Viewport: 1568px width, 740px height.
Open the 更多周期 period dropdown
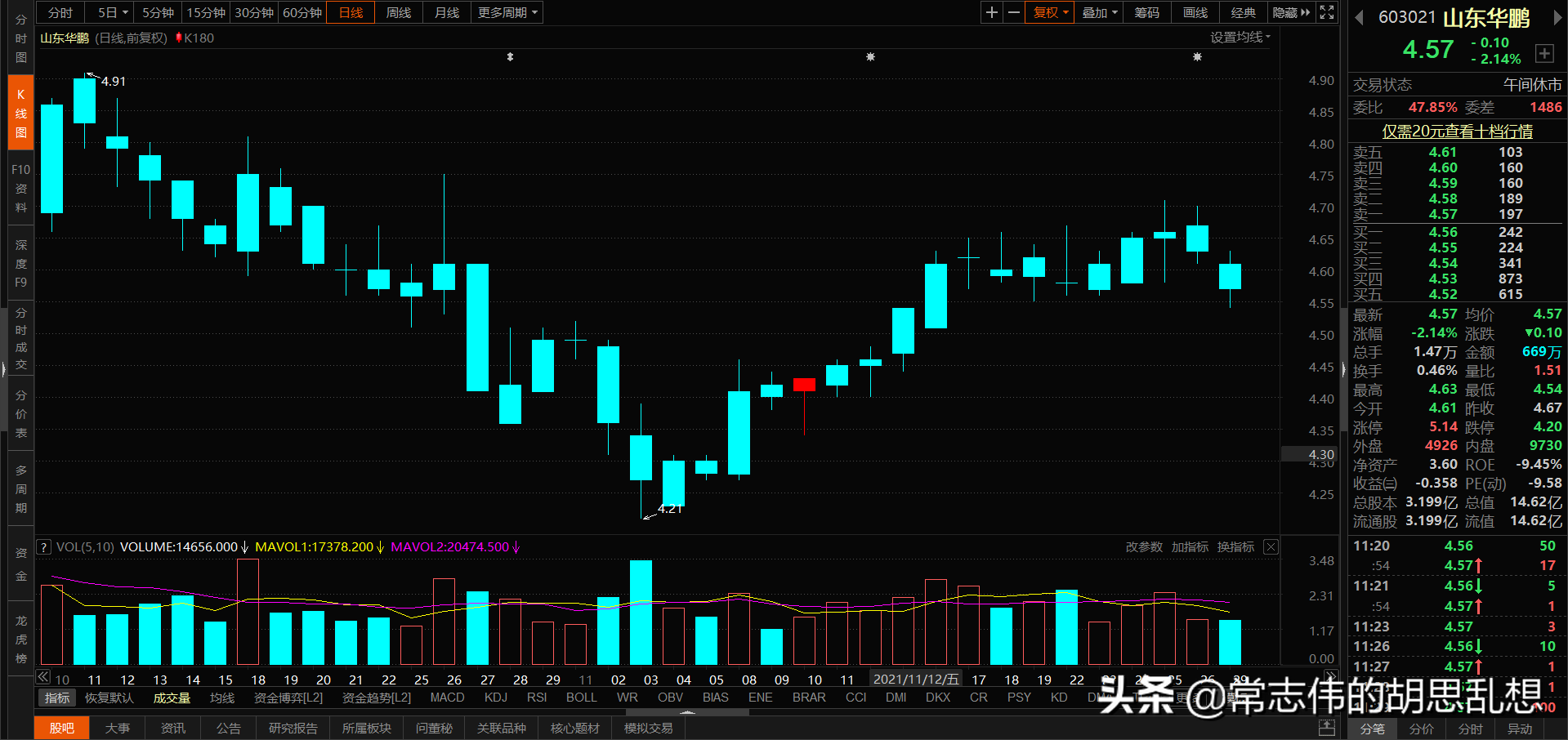[507, 12]
